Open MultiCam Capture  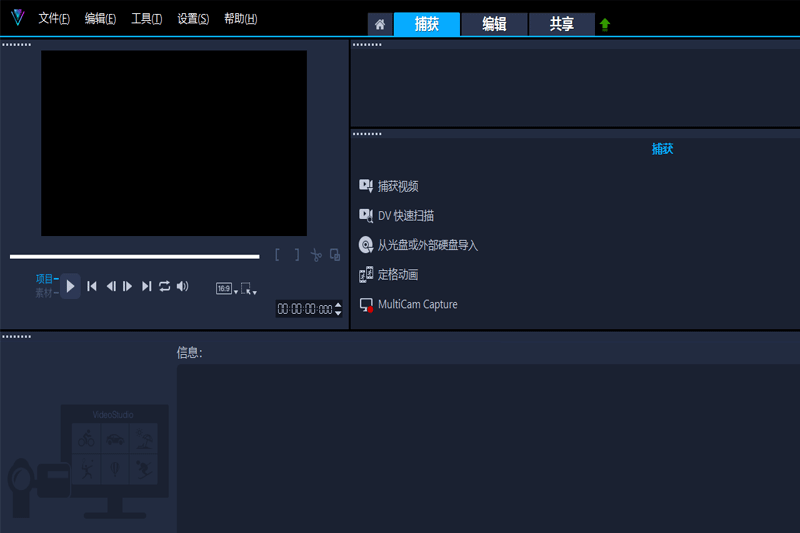(x=416, y=304)
